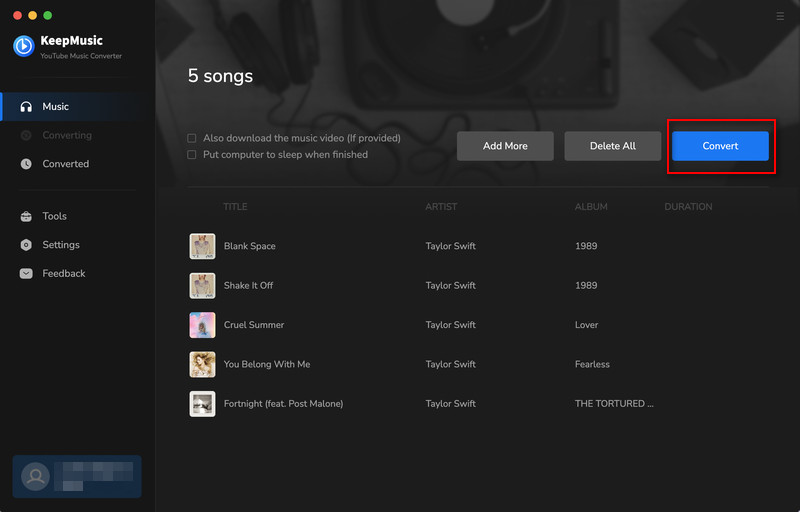
Task: Select the Blank Space song title
Action: pyautogui.click(x=249, y=246)
